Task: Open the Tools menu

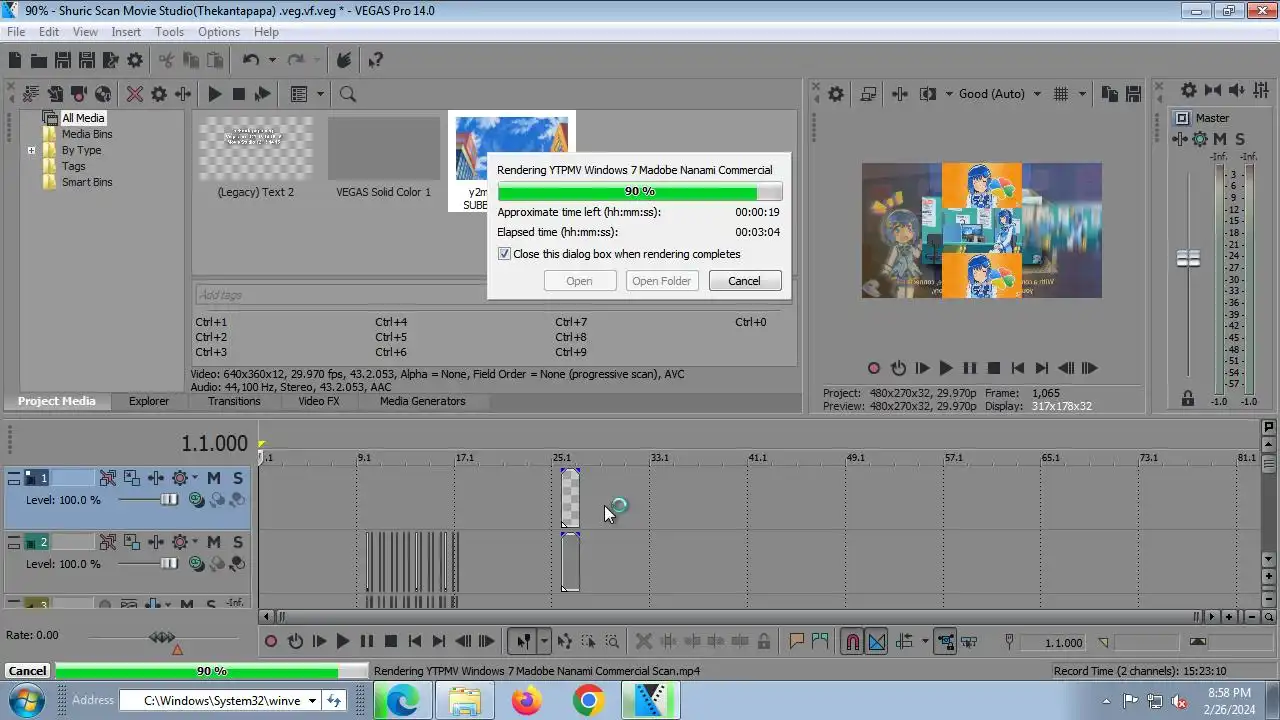Action: 169,32
